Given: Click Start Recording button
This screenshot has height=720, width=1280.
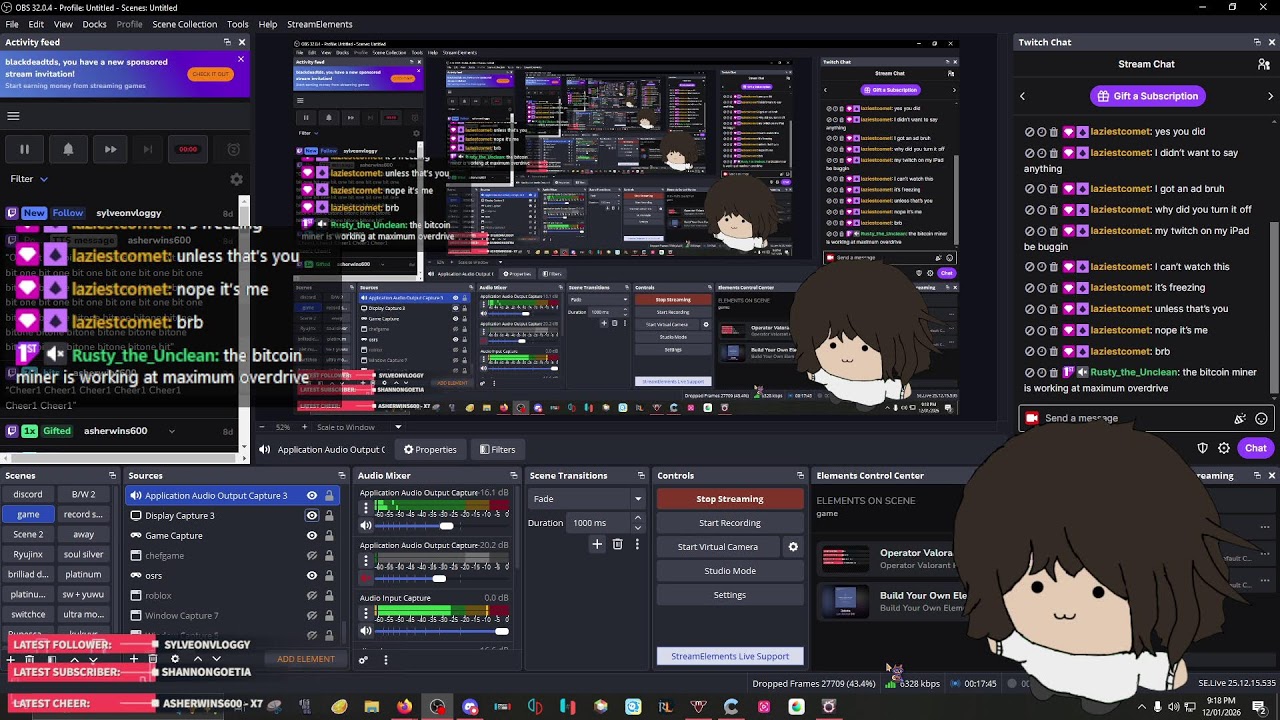Looking at the screenshot, I should [730, 523].
